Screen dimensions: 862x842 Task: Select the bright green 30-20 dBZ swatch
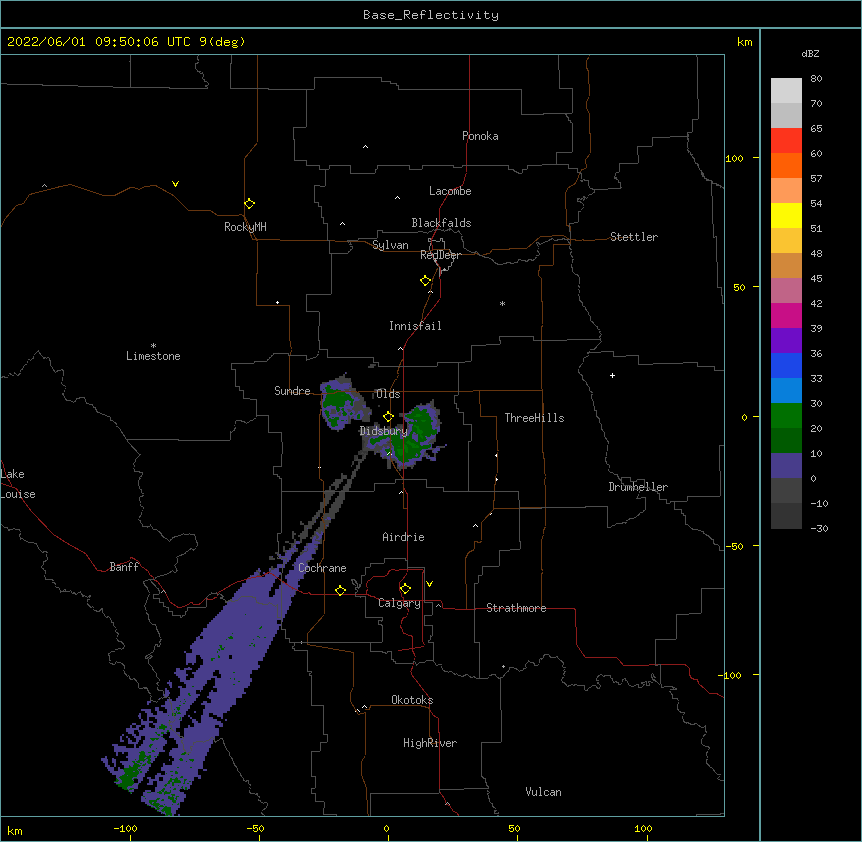786,416
